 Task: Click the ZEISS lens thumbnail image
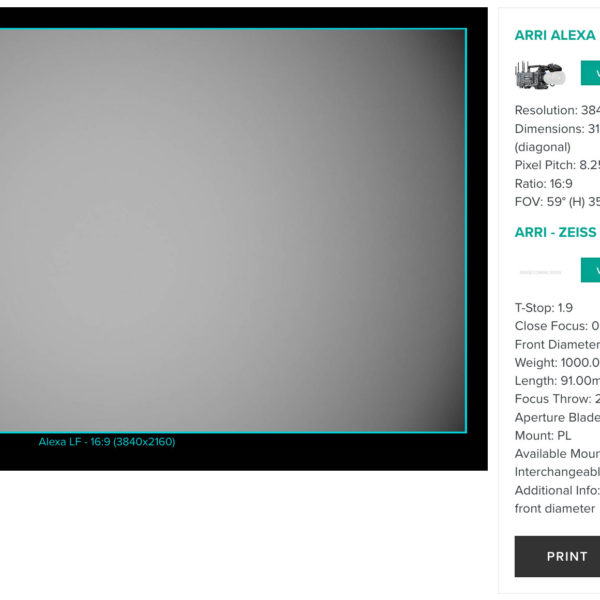(540, 272)
